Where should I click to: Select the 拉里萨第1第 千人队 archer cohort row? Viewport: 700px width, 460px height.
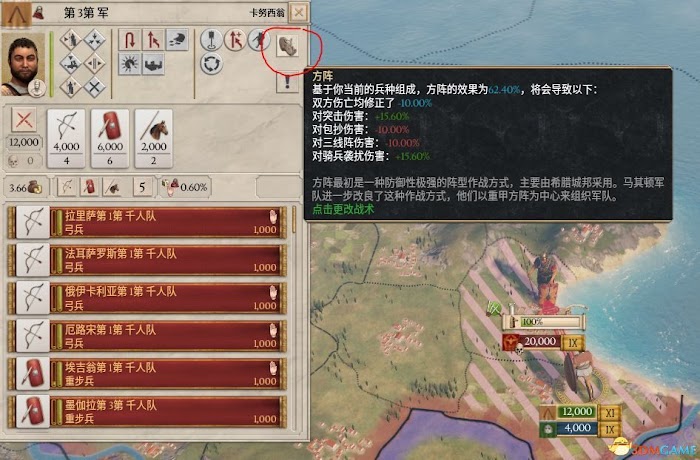(147, 222)
